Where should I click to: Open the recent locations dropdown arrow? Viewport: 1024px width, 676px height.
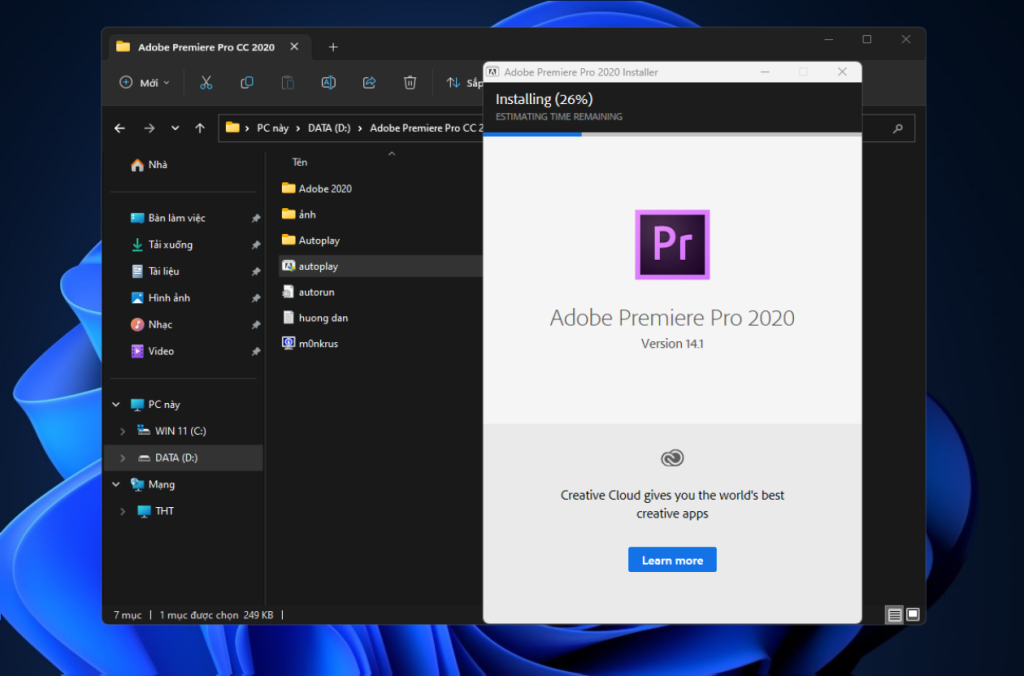[x=175, y=128]
